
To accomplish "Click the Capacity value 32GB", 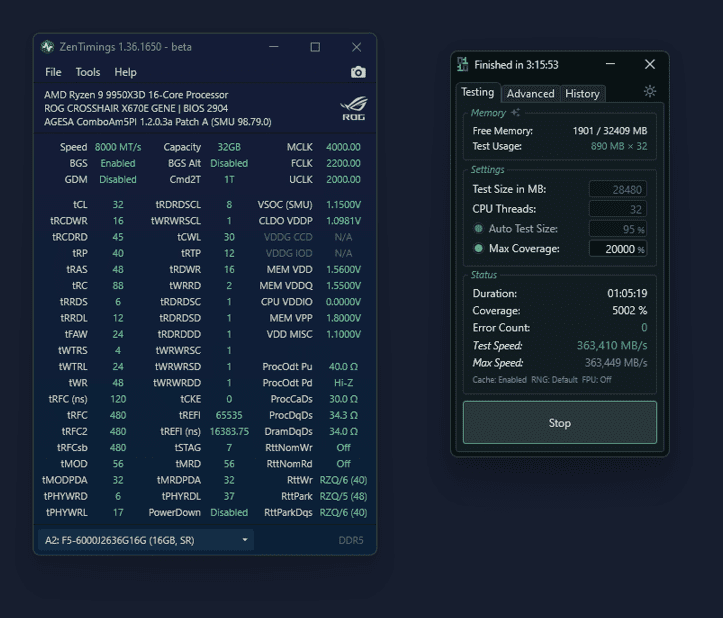I will tap(229, 147).
